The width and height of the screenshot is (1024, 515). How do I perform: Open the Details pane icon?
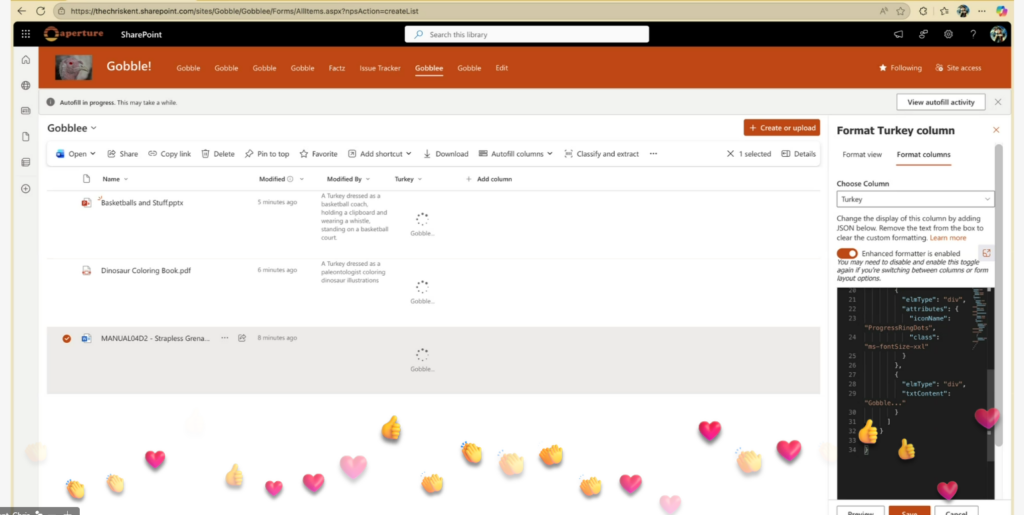click(x=798, y=154)
